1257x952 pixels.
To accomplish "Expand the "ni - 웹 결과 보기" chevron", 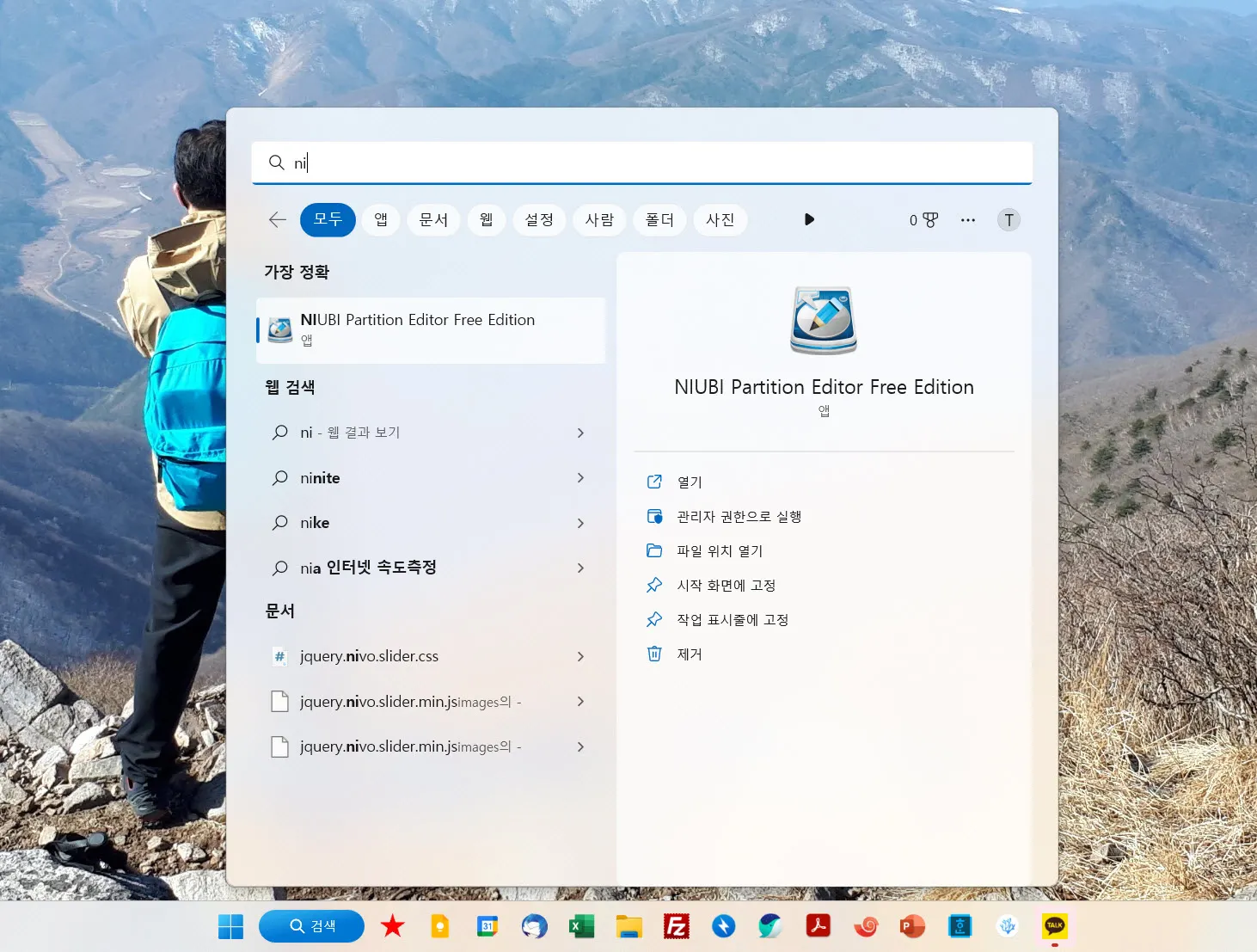I will pyautogui.click(x=580, y=433).
